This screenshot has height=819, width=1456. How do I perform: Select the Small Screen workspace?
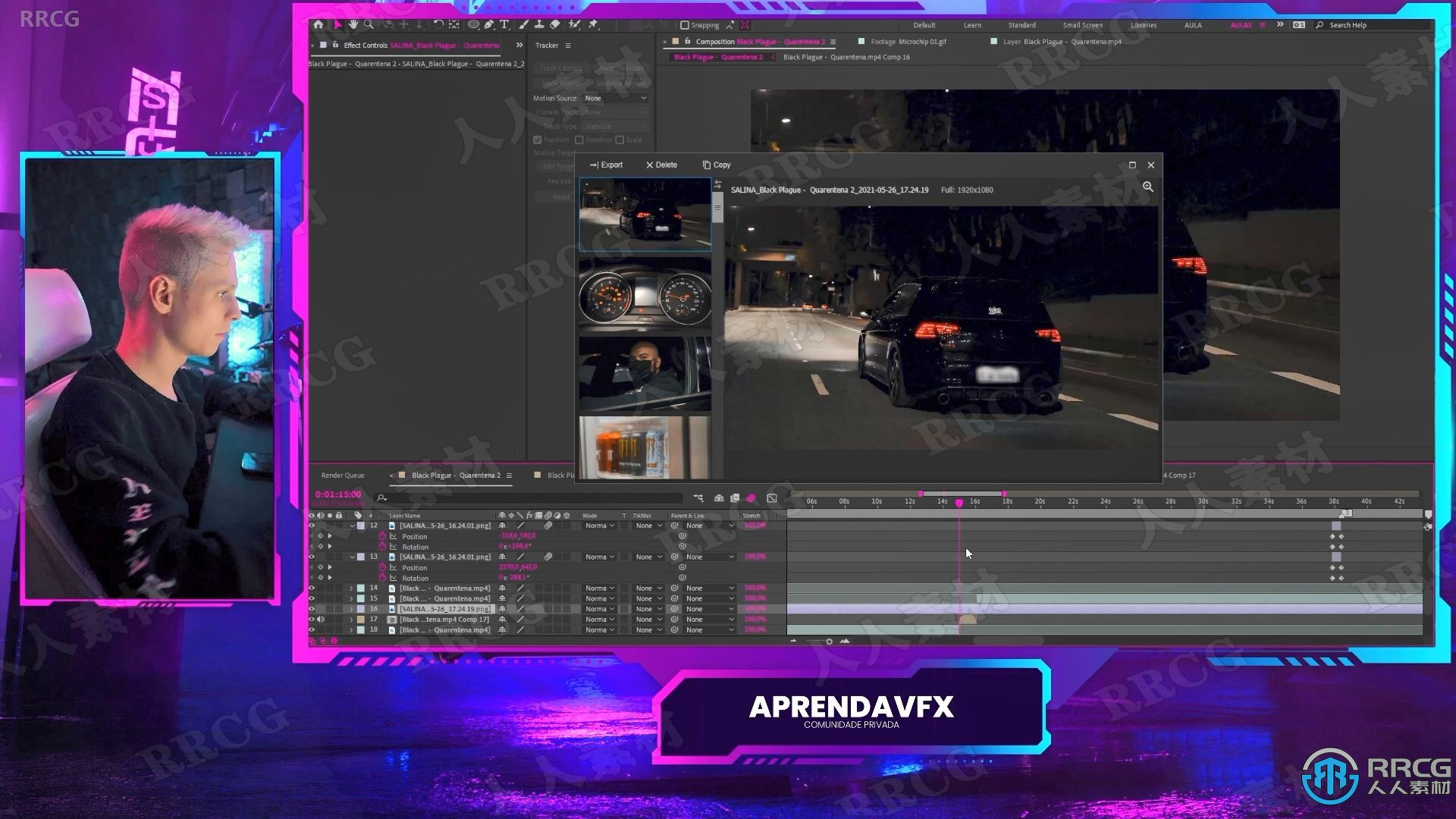1082,25
